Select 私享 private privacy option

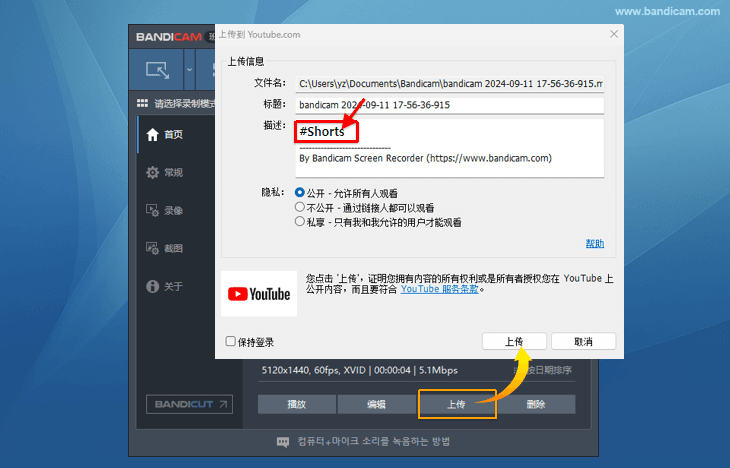[300, 222]
